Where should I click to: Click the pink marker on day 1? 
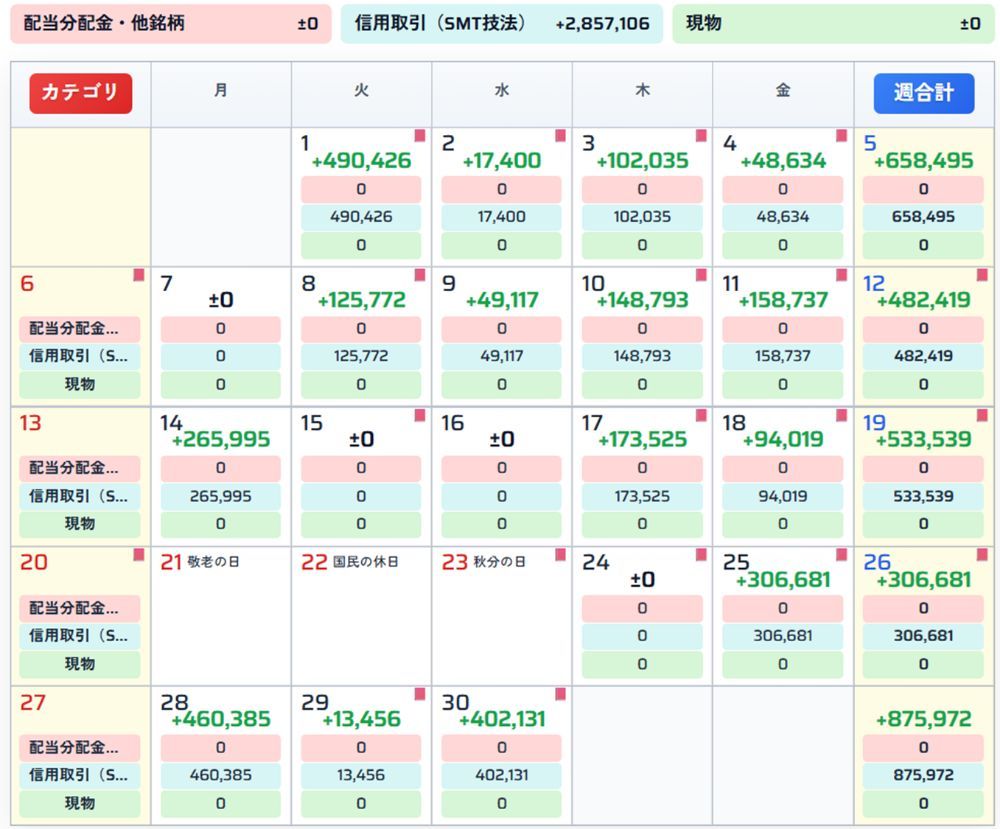[420, 135]
